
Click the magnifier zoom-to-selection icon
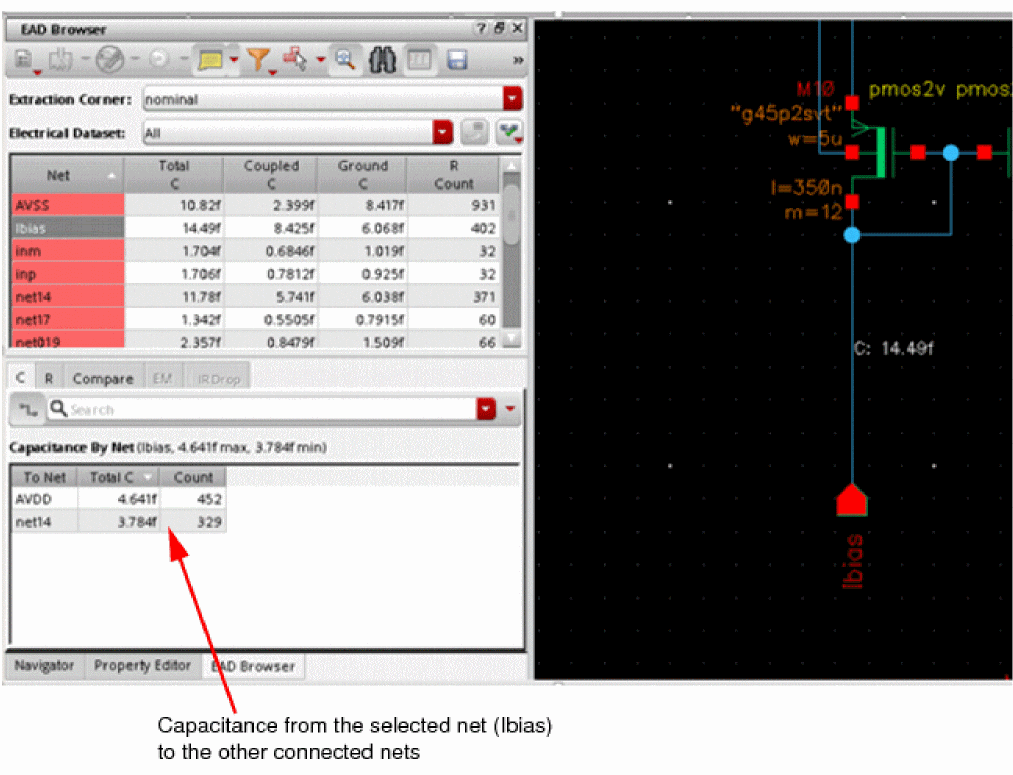tap(345, 61)
